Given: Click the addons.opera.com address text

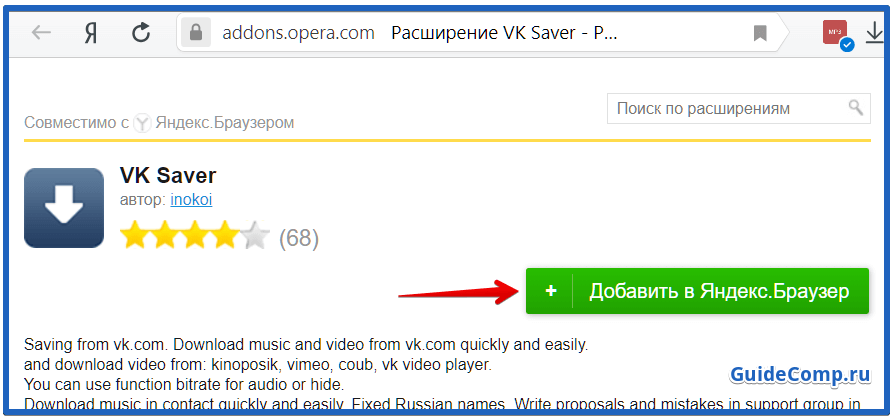Looking at the screenshot, I should 298,34.
